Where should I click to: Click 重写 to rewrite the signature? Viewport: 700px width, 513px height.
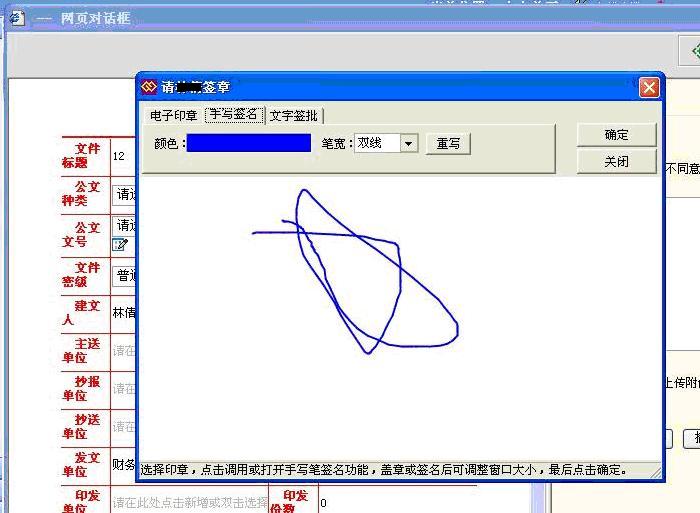coord(448,144)
